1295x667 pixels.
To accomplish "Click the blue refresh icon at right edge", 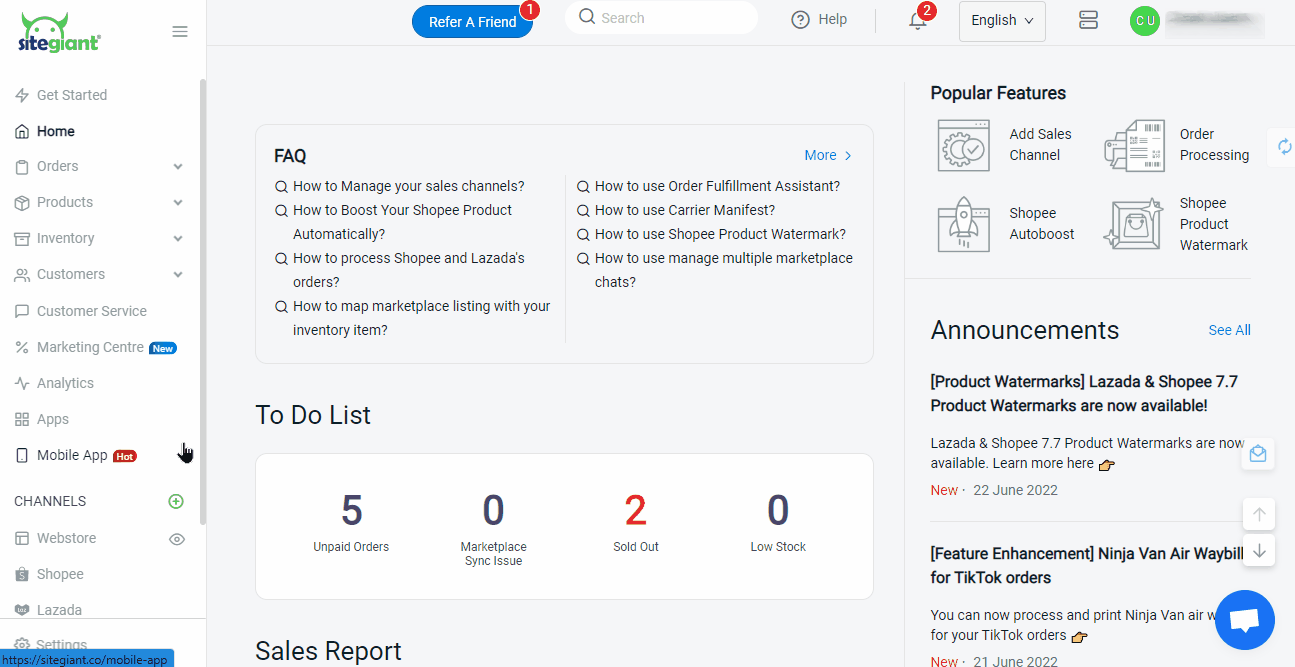I will tap(1284, 147).
